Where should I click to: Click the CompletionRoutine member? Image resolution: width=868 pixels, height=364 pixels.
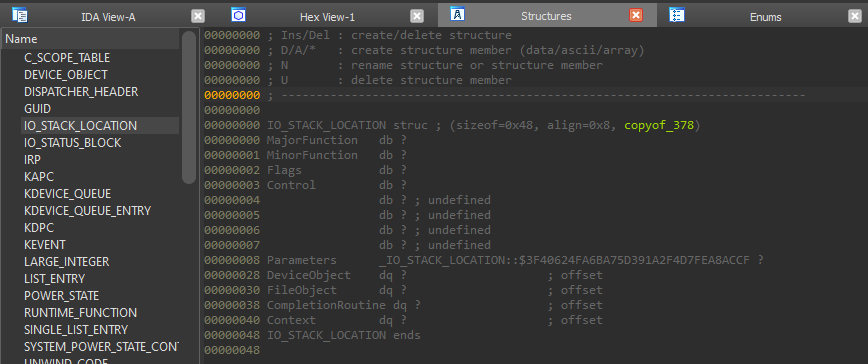coord(326,305)
